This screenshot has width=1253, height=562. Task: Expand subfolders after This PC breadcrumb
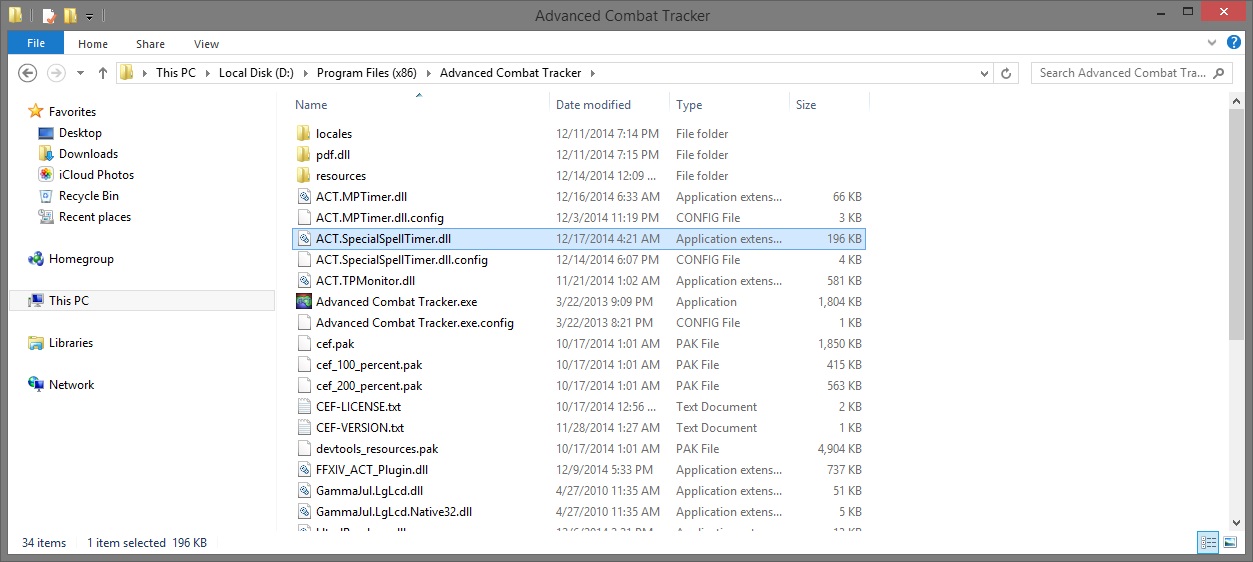[x=207, y=73]
